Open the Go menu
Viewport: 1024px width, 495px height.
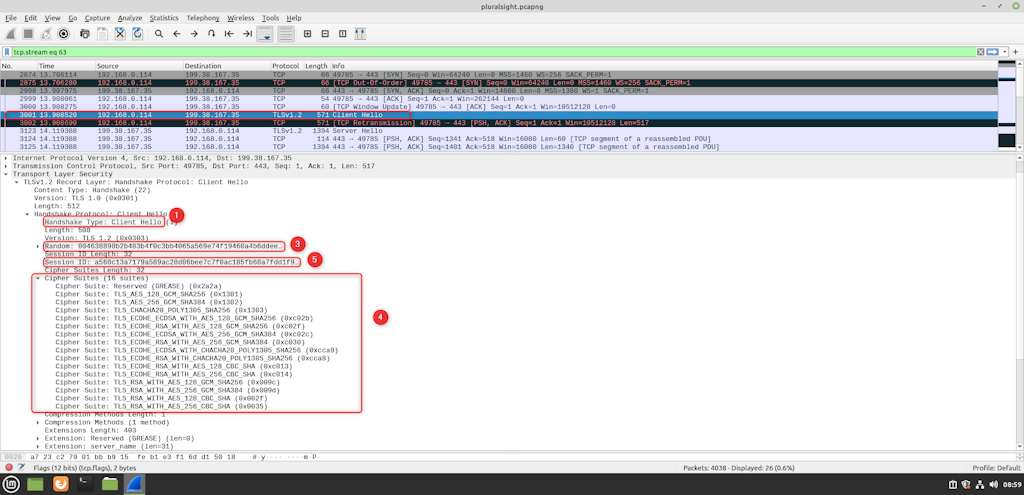click(72, 18)
